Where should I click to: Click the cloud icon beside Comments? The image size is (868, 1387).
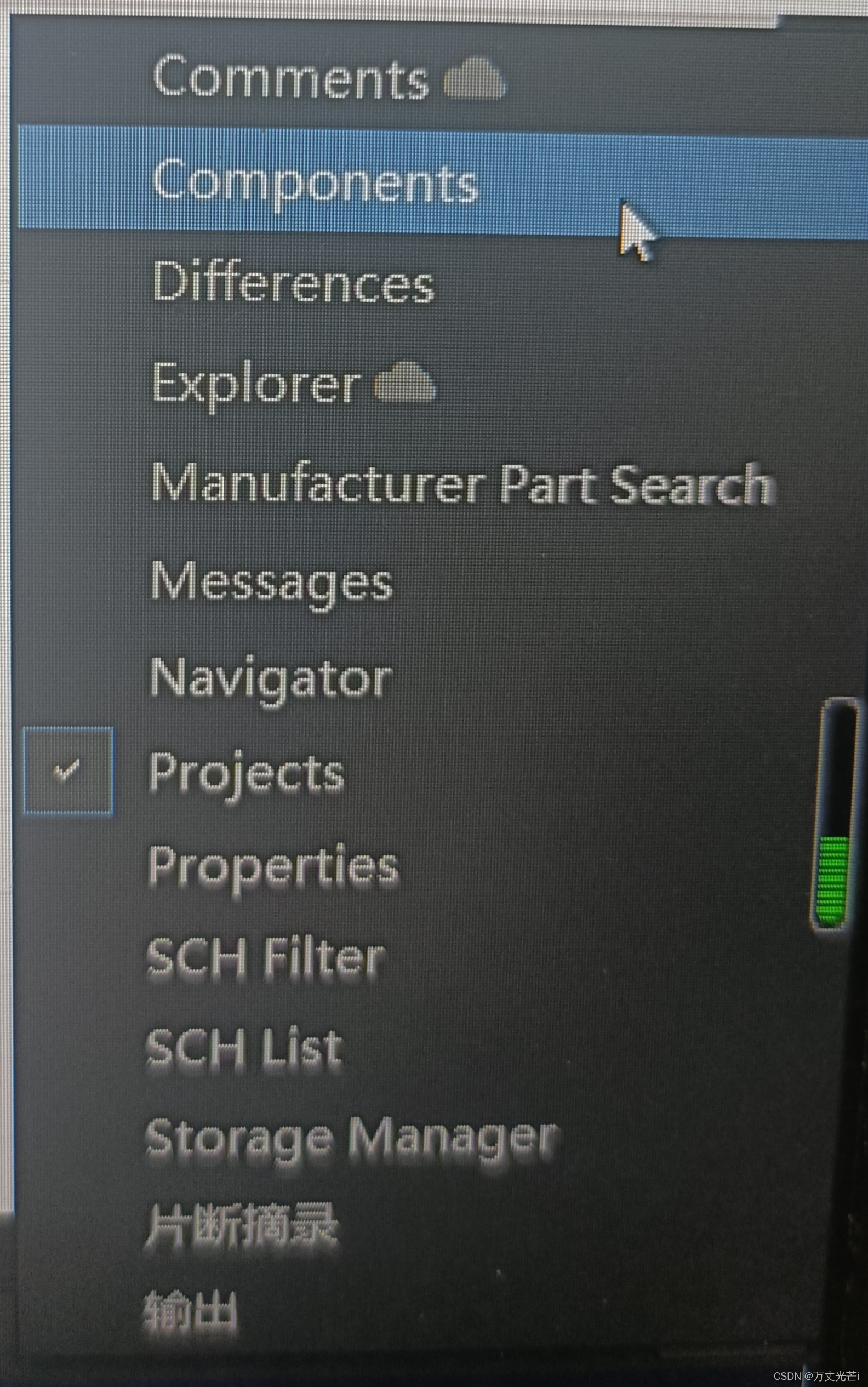pos(475,79)
